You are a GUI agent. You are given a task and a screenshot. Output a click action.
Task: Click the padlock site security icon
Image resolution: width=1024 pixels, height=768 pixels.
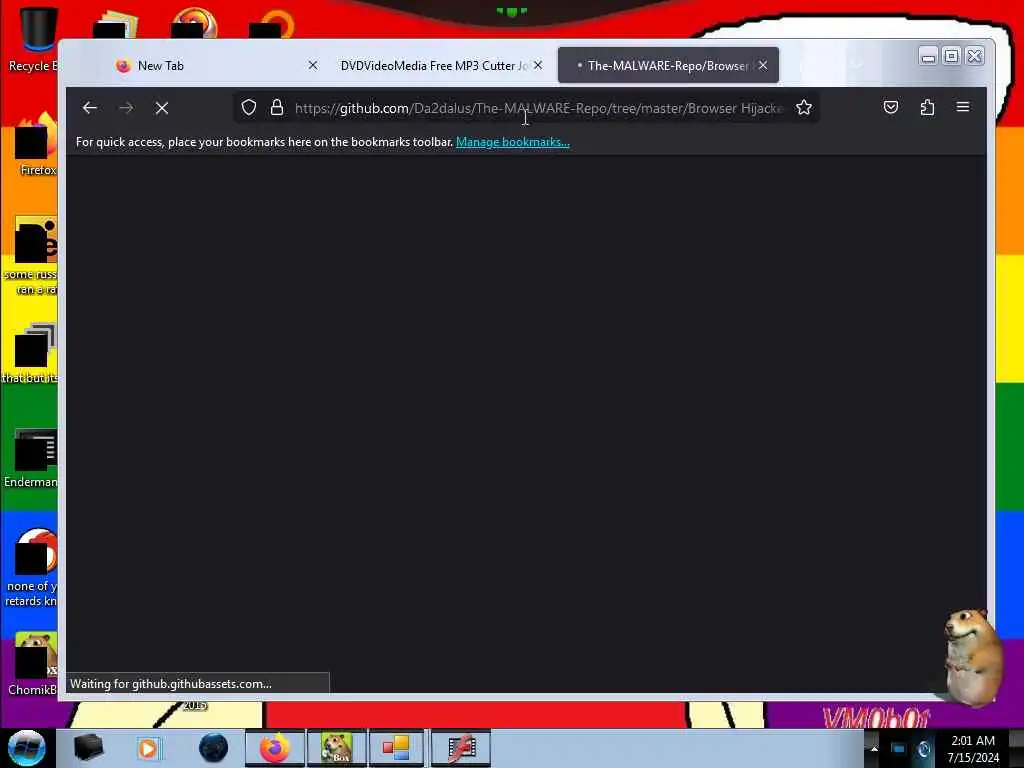(x=277, y=107)
